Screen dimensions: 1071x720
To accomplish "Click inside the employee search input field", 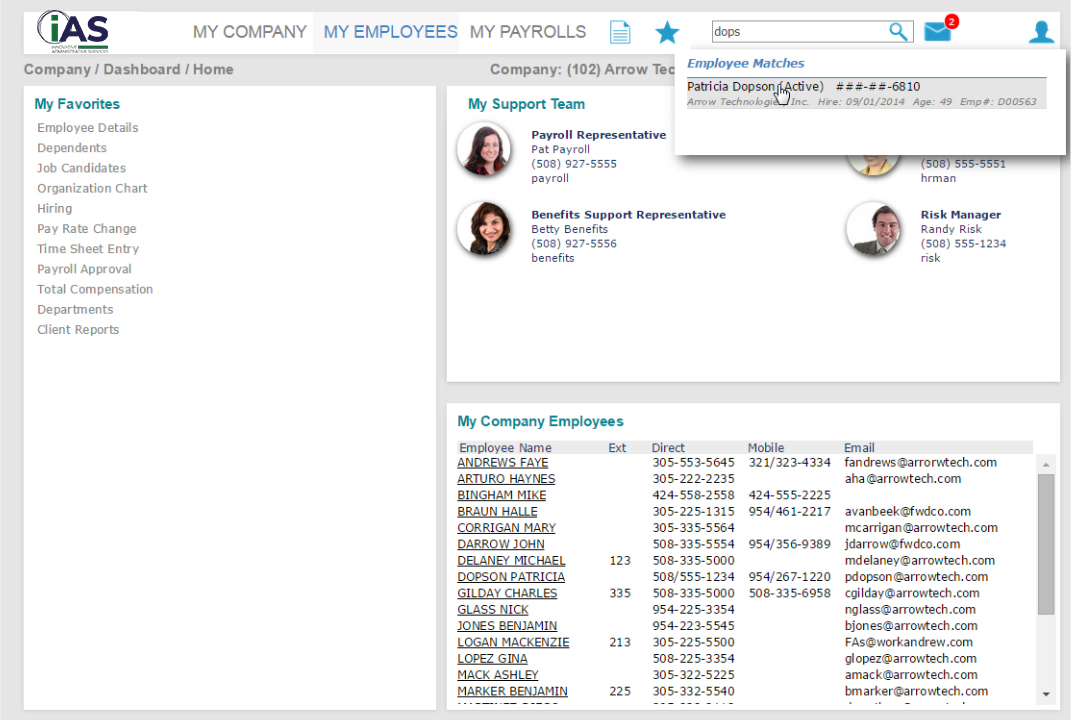I will pos(800,31).
